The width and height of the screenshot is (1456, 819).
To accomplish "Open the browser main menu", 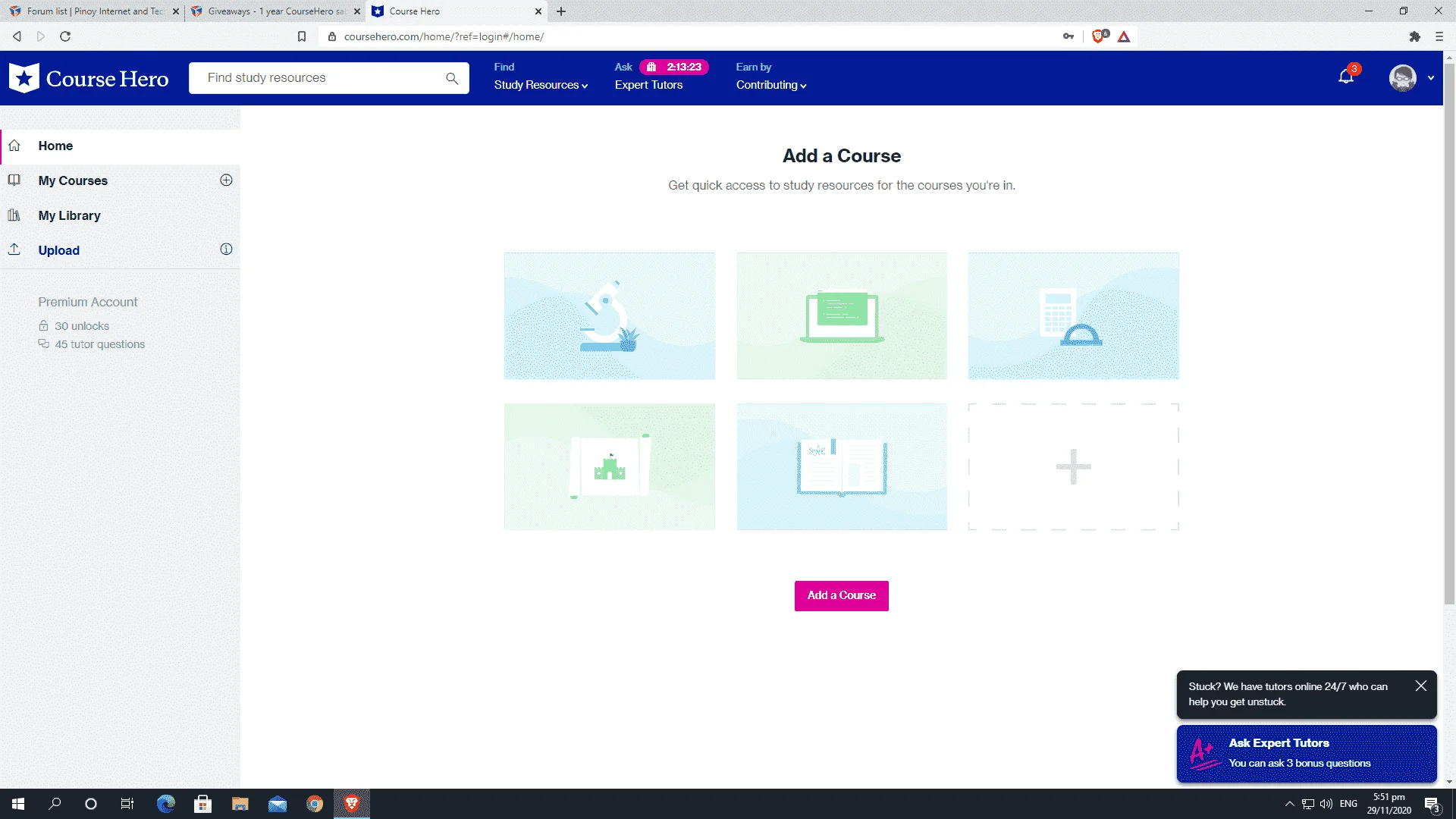I will click(1439, 36).
